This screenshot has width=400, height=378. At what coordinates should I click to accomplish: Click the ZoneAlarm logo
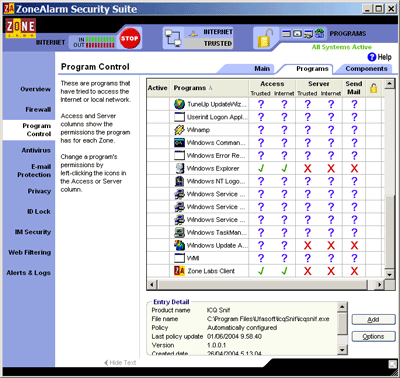click(20, 28)
